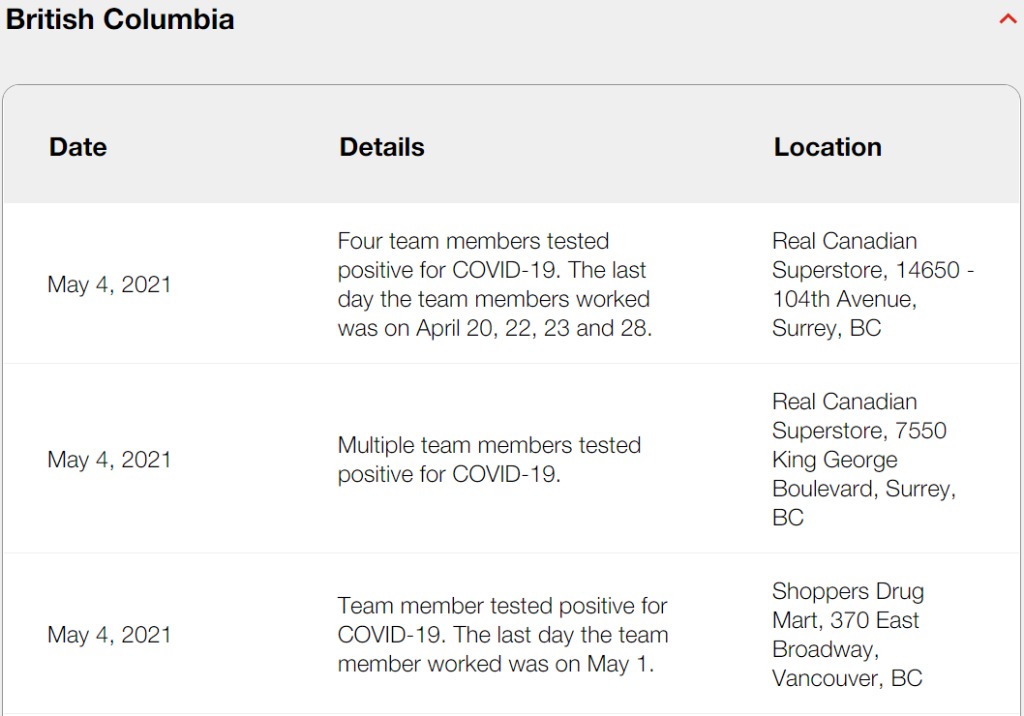Click the date in the Shoppers Drug Mart row
The width and height of the screenshot is (1024, 716).
[x=109, y=634]
